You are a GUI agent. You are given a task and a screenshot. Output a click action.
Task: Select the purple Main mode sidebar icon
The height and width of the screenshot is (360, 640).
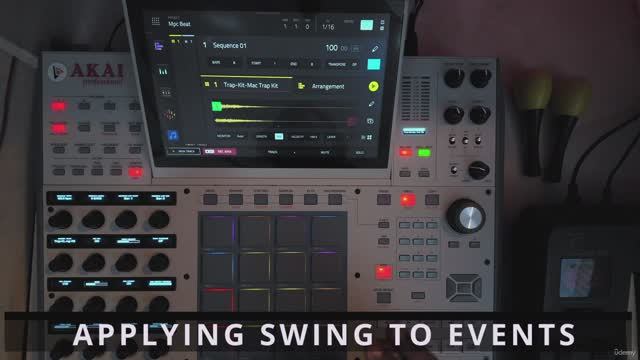pos(159,46)
